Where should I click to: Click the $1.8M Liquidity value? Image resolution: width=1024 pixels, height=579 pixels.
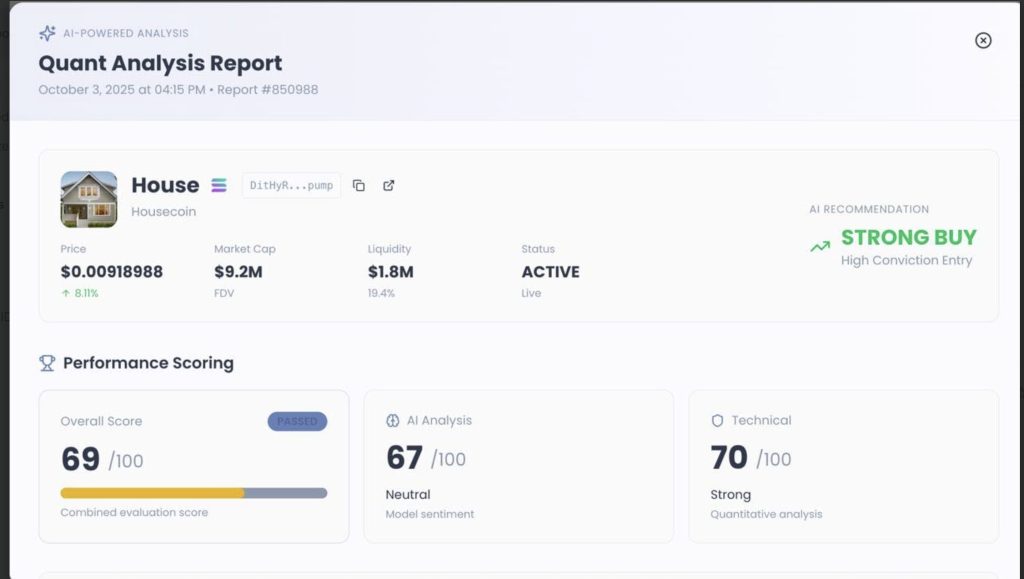tap(390, 271)
